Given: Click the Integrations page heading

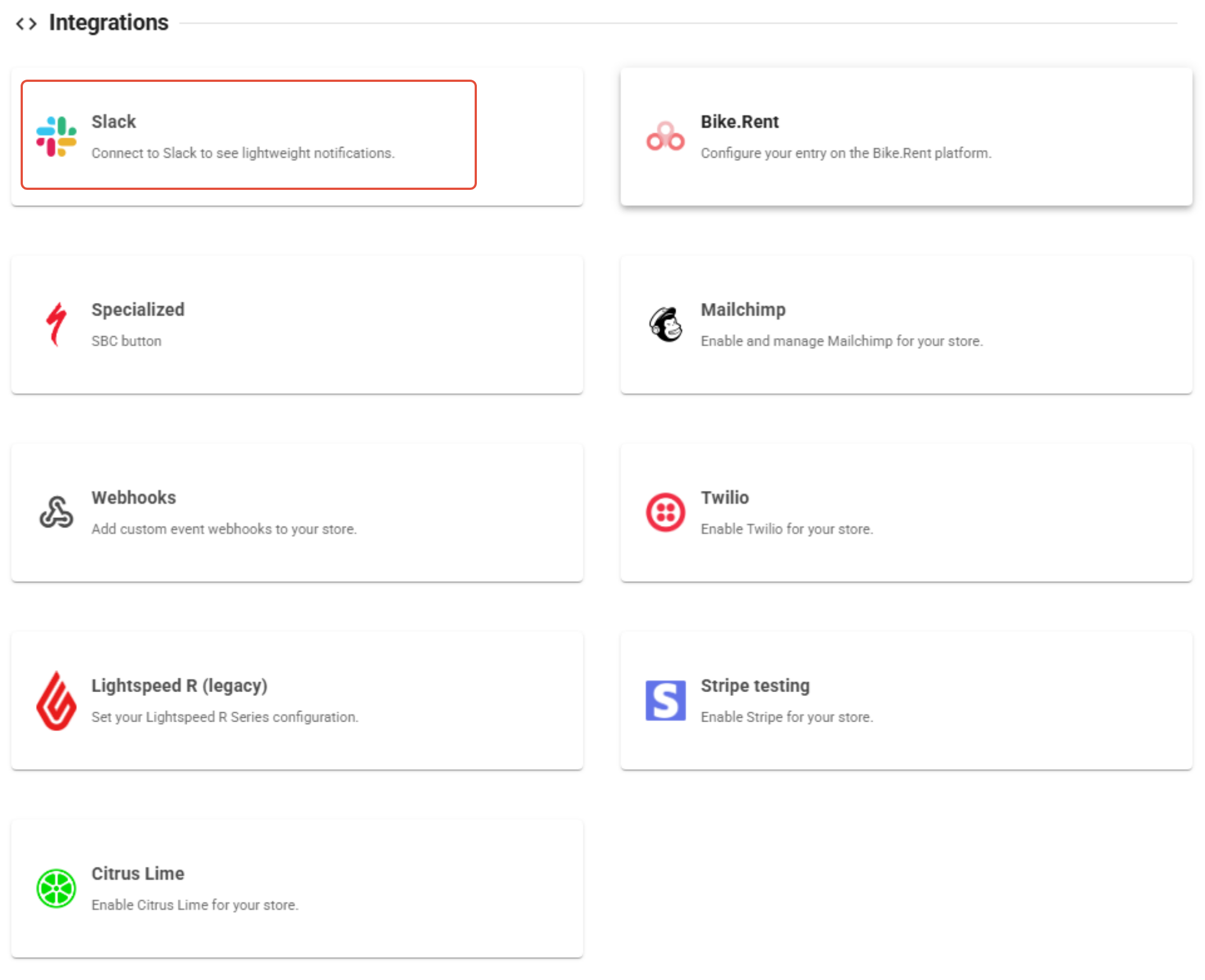Looking at the screenshot, I should click(x=109, y=23).
